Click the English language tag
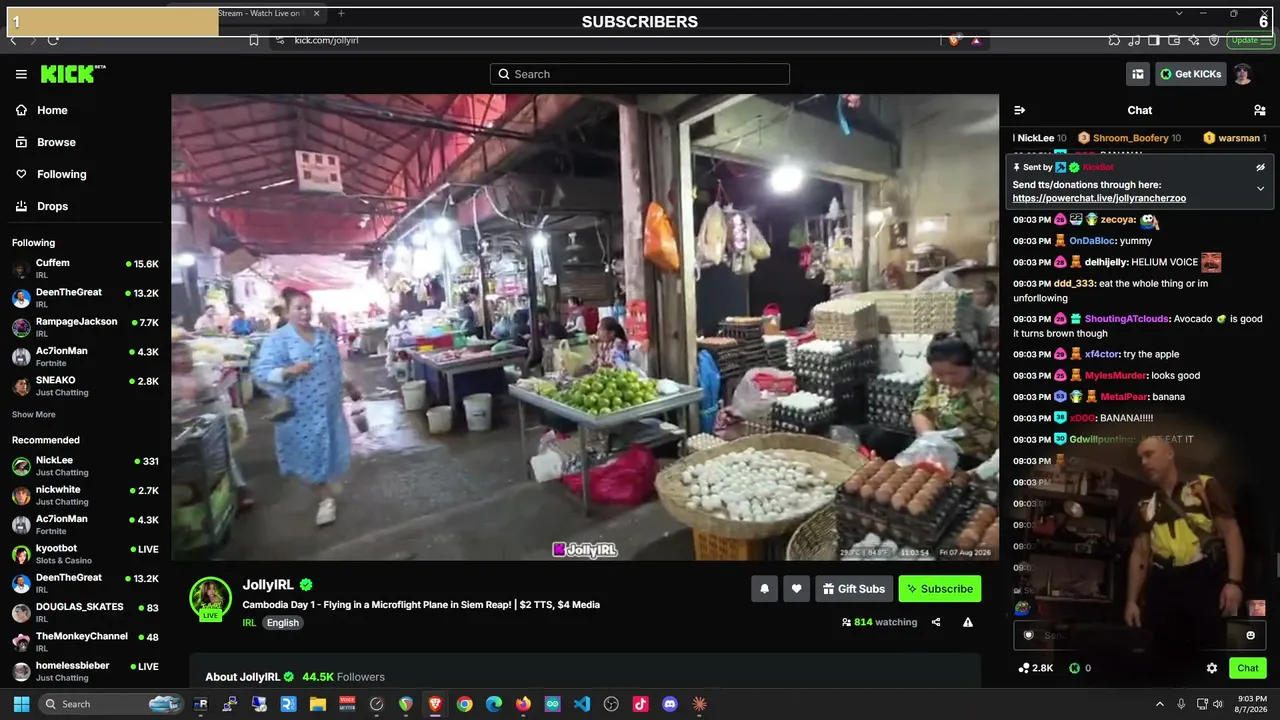This screenshot has width=1280, height=720. tap(283, 622)
